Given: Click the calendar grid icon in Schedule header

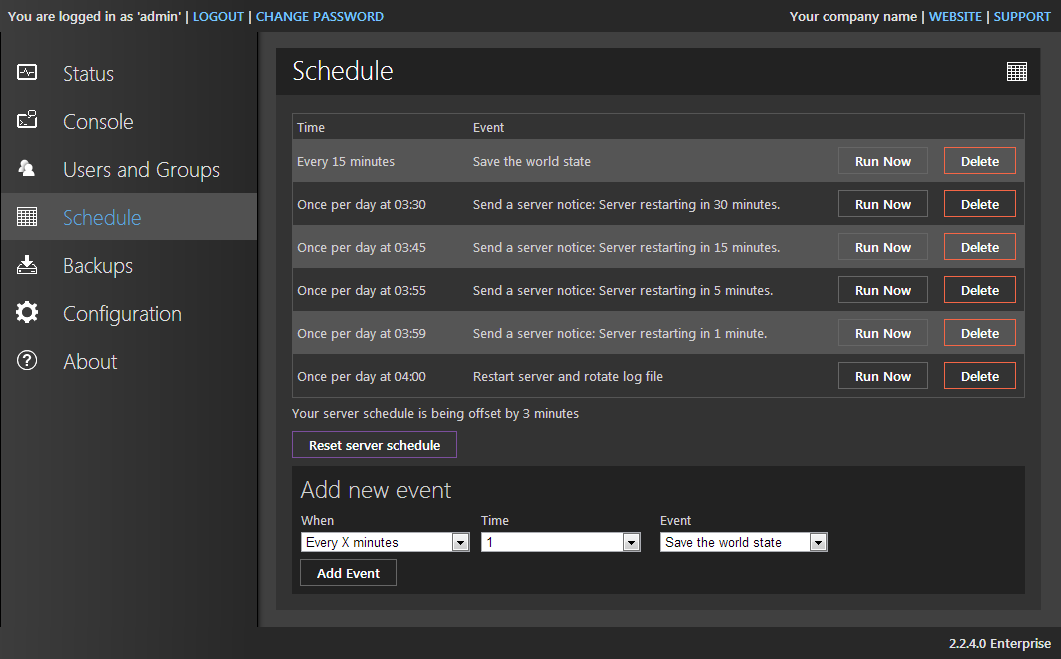Looking at the screenshot, I should click(x=1017, y=71).
